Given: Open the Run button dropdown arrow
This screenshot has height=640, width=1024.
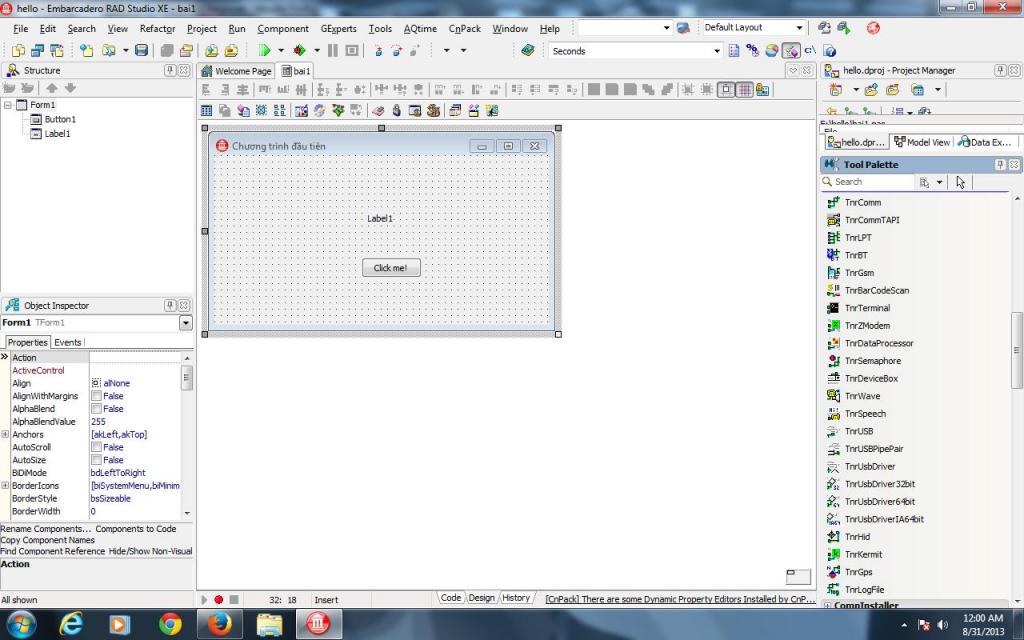Looking at the screenshot, I should (281, 50).
